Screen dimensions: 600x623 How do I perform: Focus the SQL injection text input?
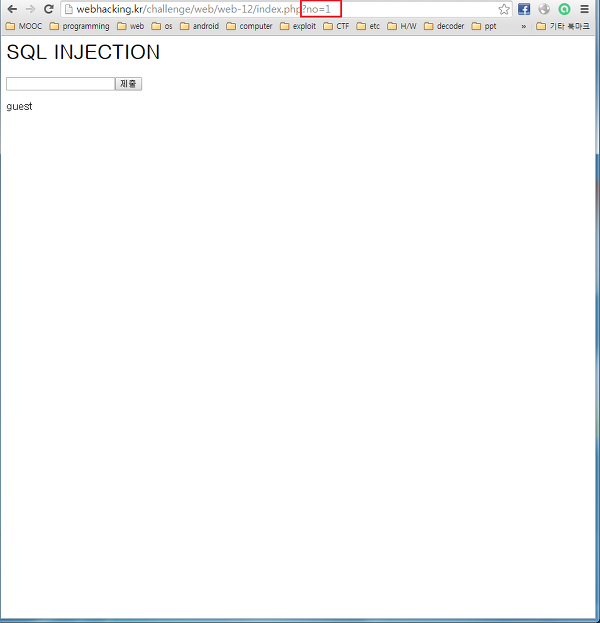point(60,84)
